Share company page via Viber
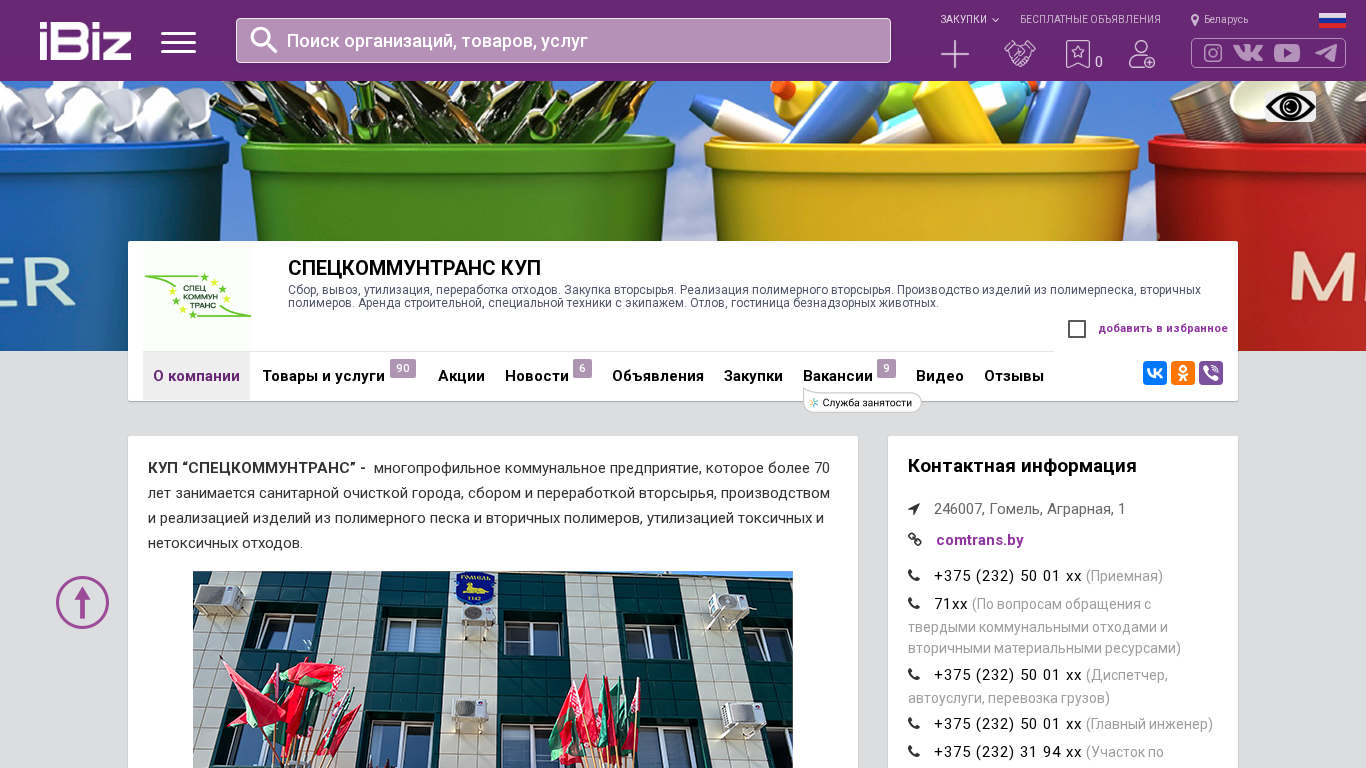1366x768 pixels. coord(1211,373)
